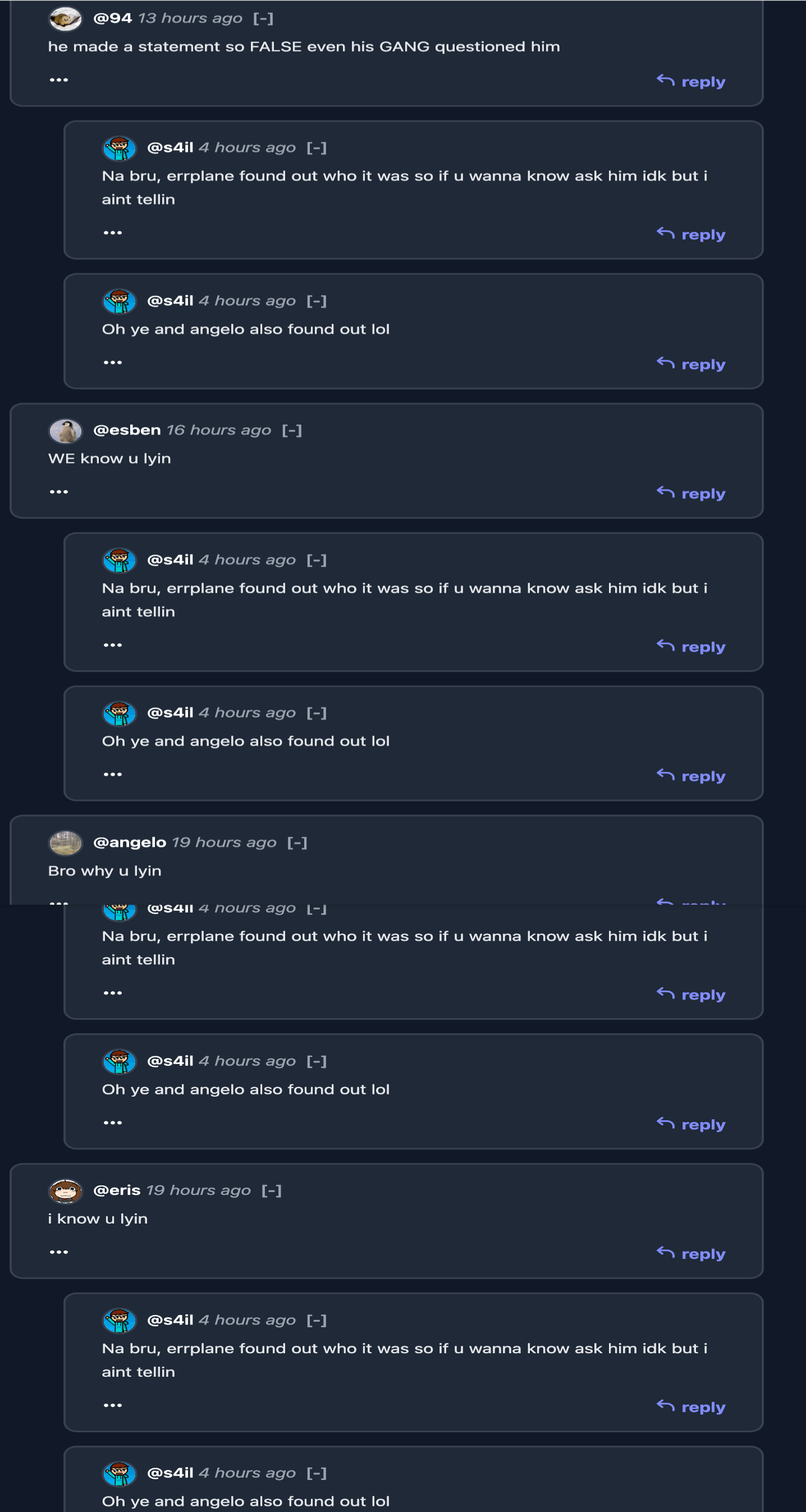Toggle [-] next to @angelo's timestamp

[297, 843]
